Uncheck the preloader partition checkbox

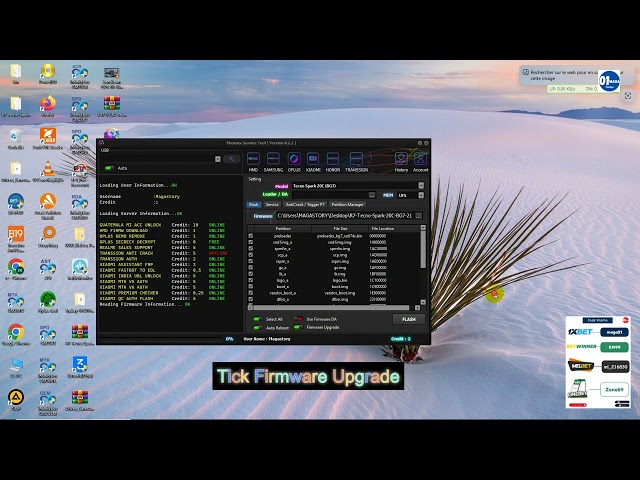click(x=251, y=236)
